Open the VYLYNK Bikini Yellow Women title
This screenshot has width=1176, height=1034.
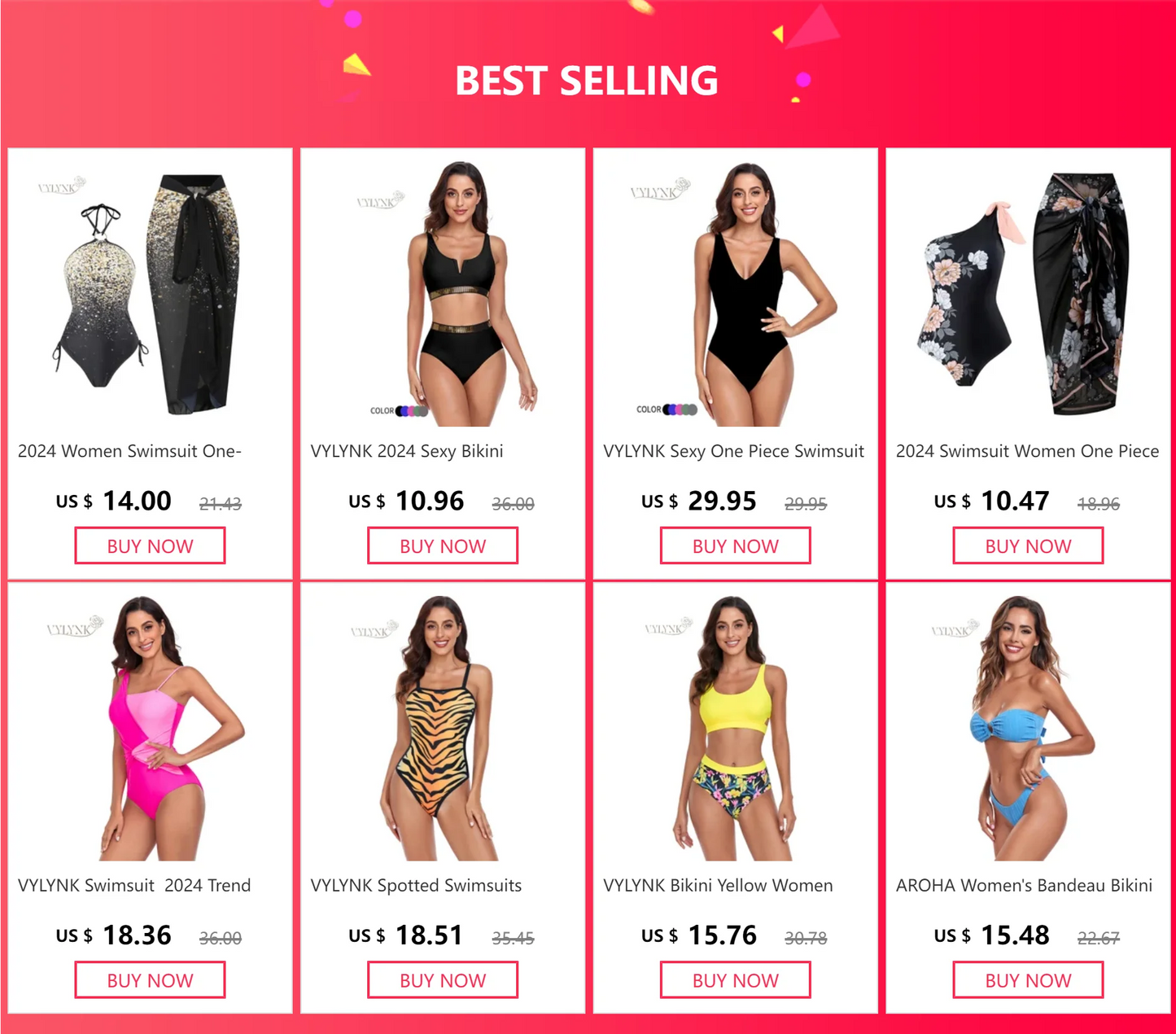pos(718,886)
